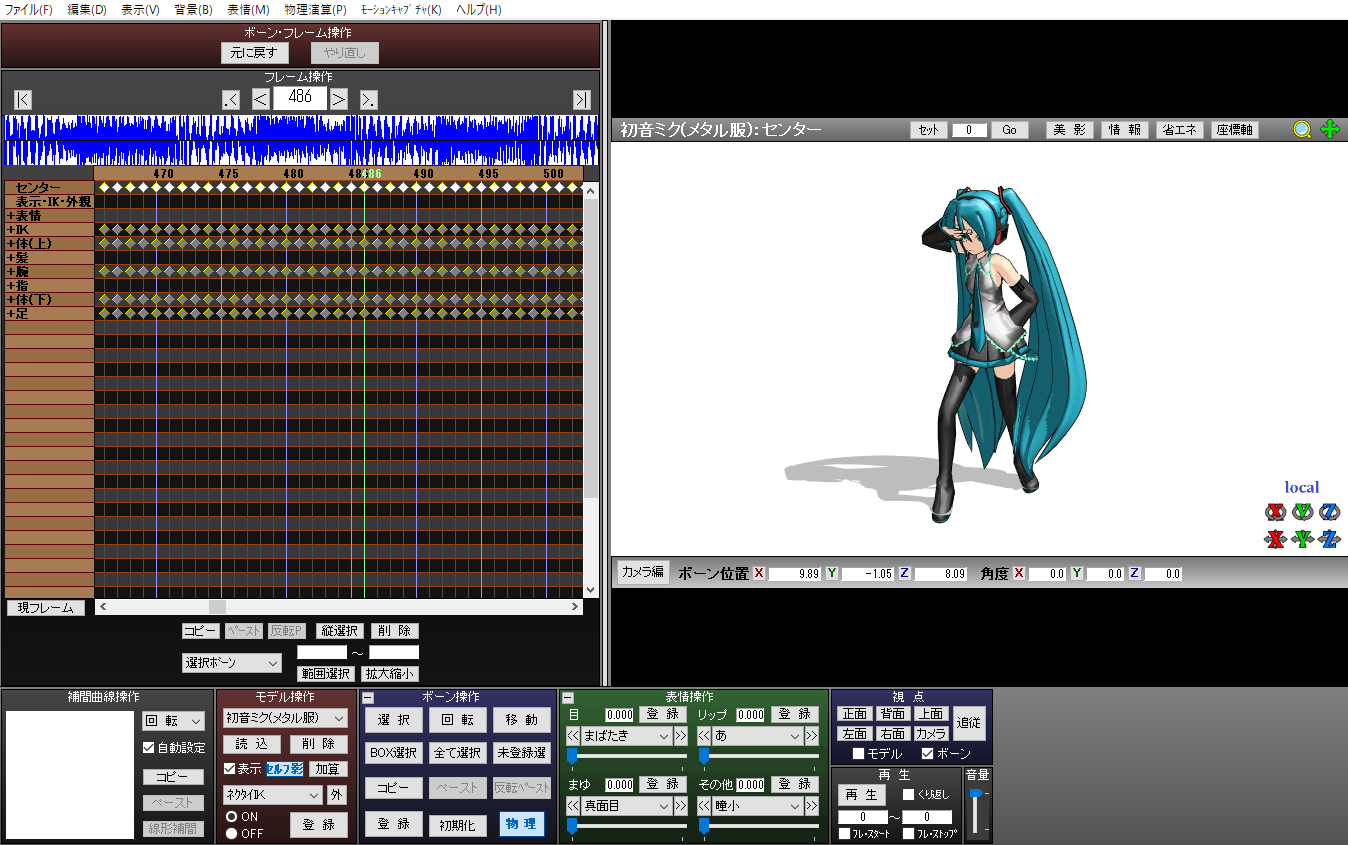Enable the くり返し repeat checkbox
Image resolution: width=1348 pixels, height=845 pixels.
click(x=909, y=795)
